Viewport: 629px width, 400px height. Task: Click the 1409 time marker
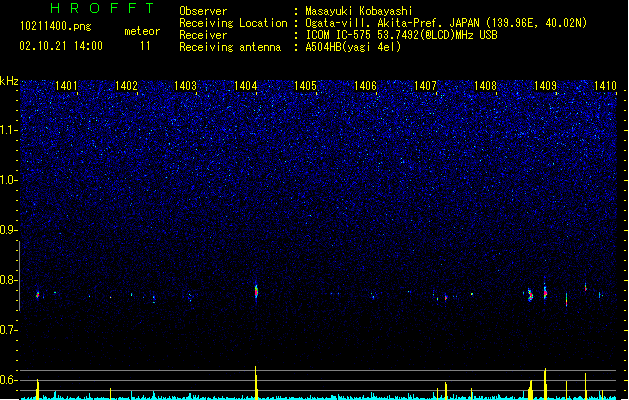click(546, 86)
